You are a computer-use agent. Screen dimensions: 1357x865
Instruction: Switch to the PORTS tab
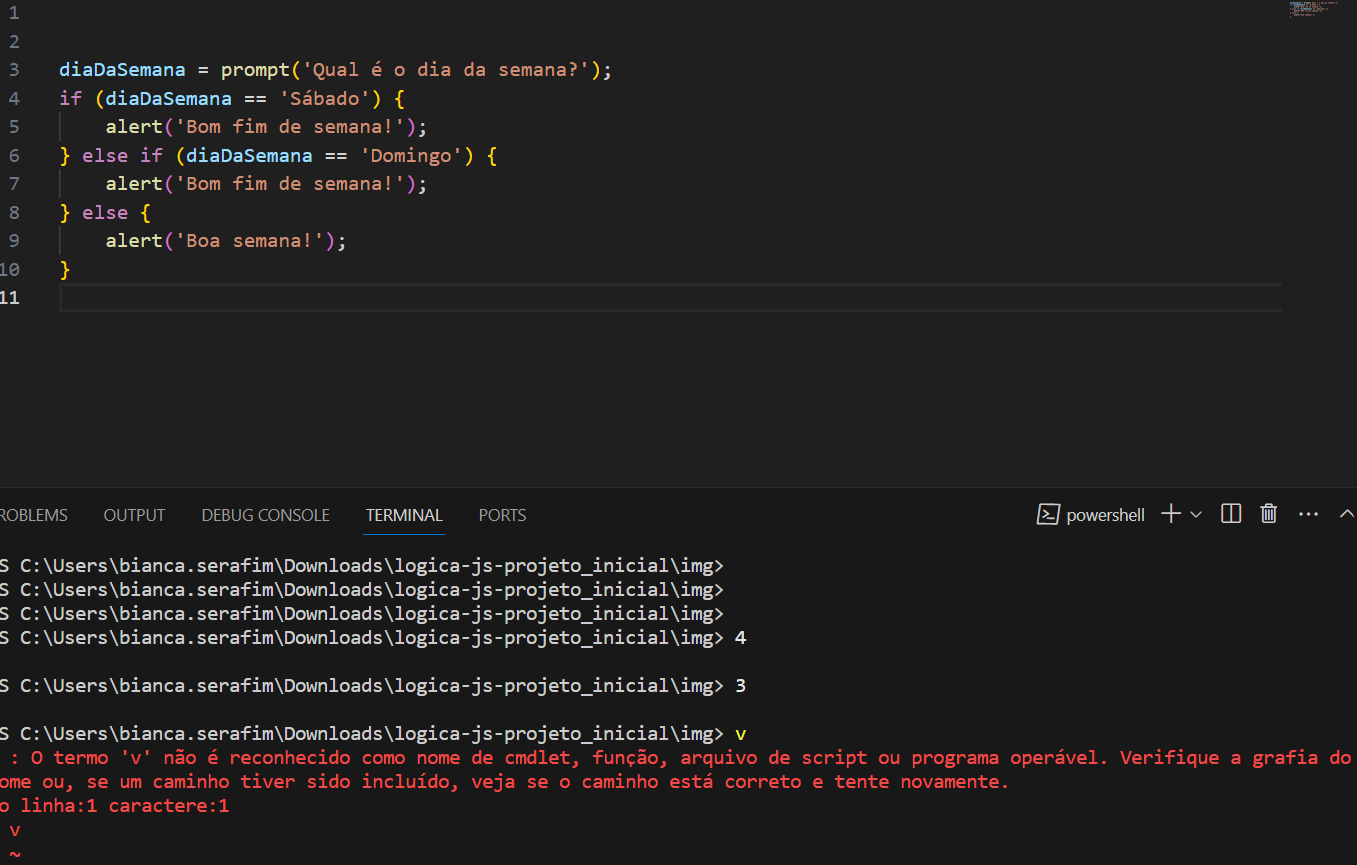point(502,515)
